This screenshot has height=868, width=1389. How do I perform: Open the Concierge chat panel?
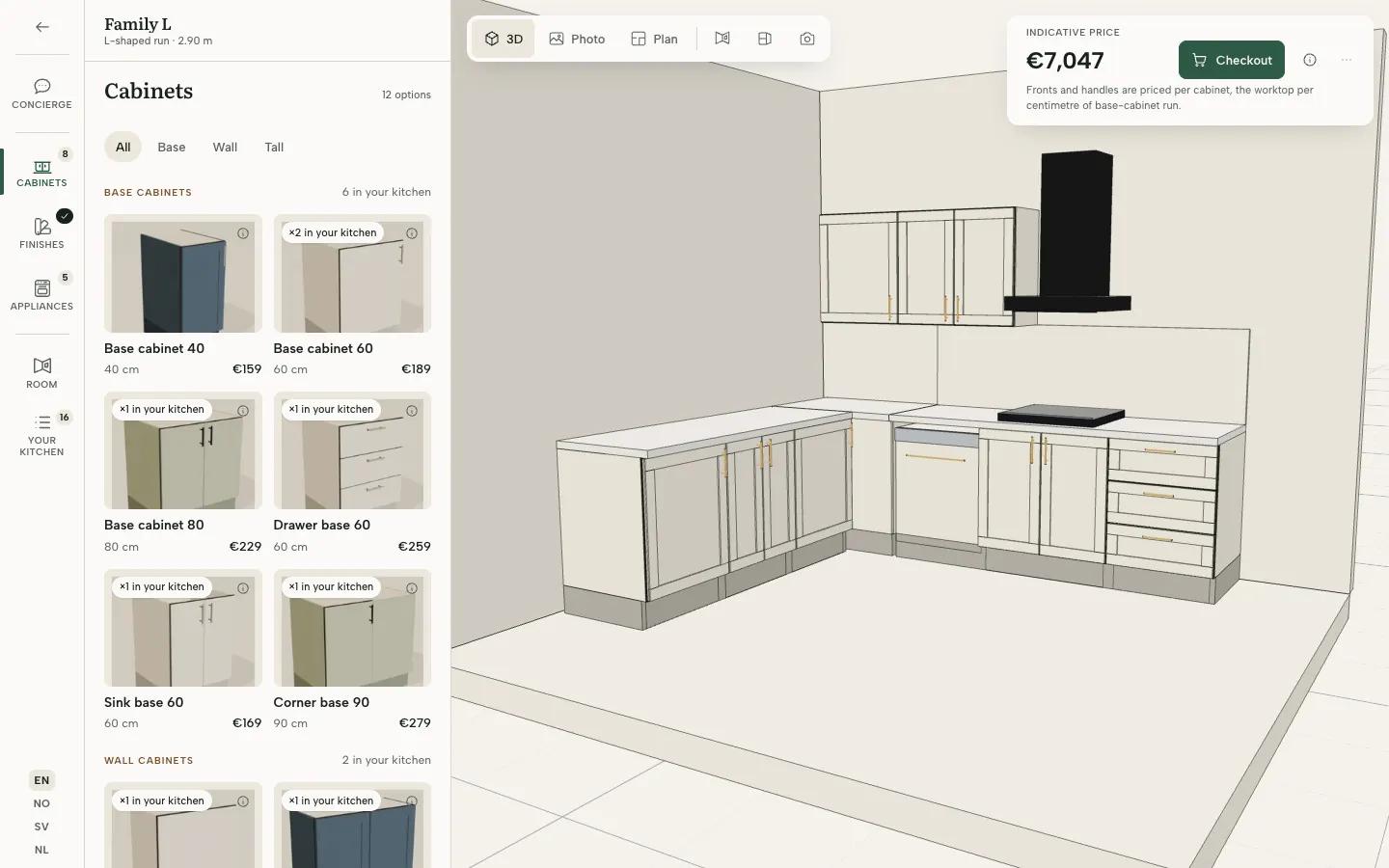[x=41, y=94]
